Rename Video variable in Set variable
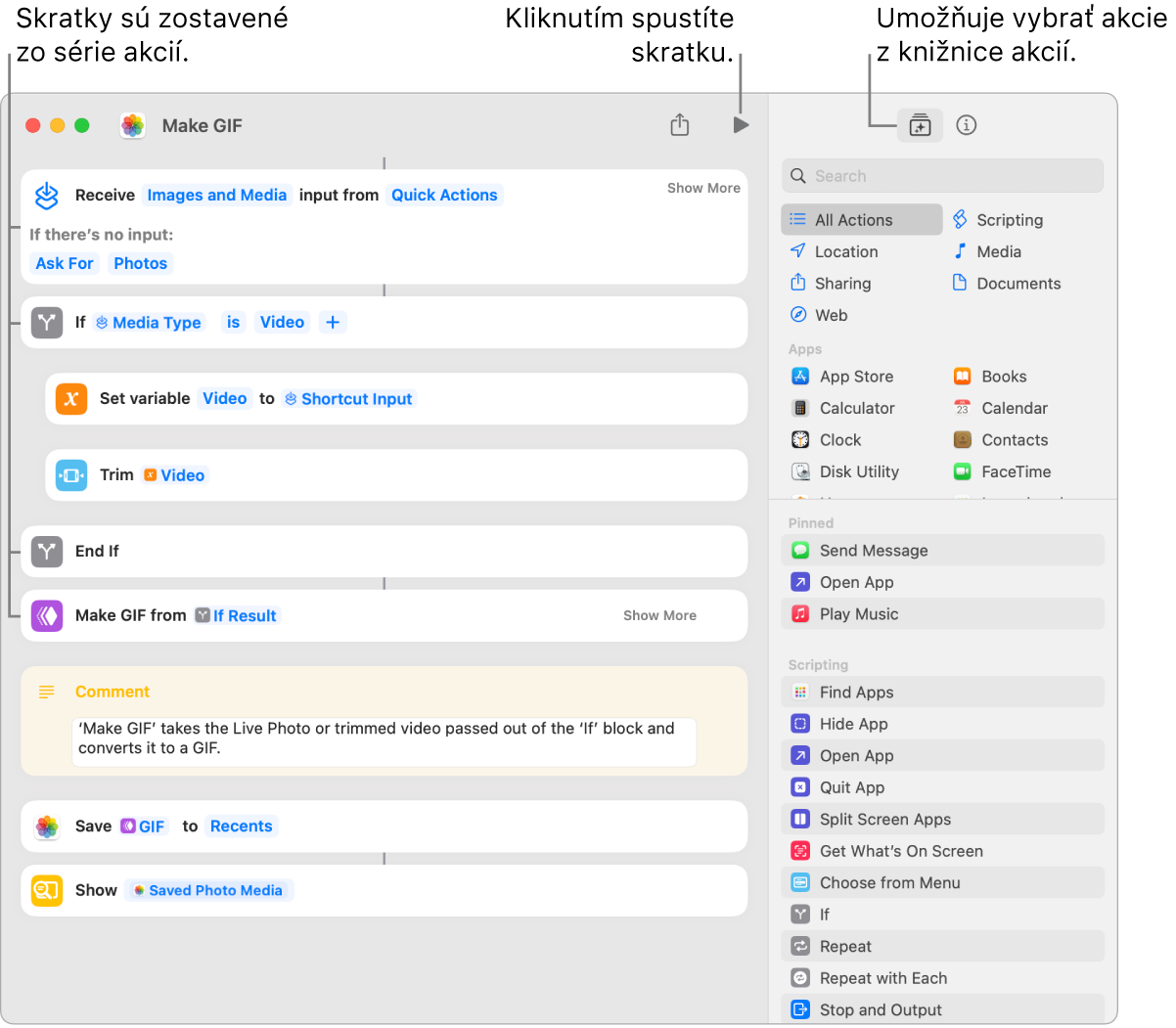The width and height of the screenshot is (1176, 1028). coord(224,398)
